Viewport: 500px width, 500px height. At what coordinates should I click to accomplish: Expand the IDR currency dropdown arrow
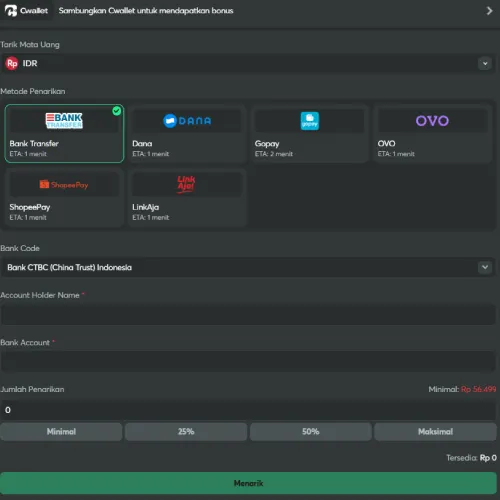tap(485, 63)
